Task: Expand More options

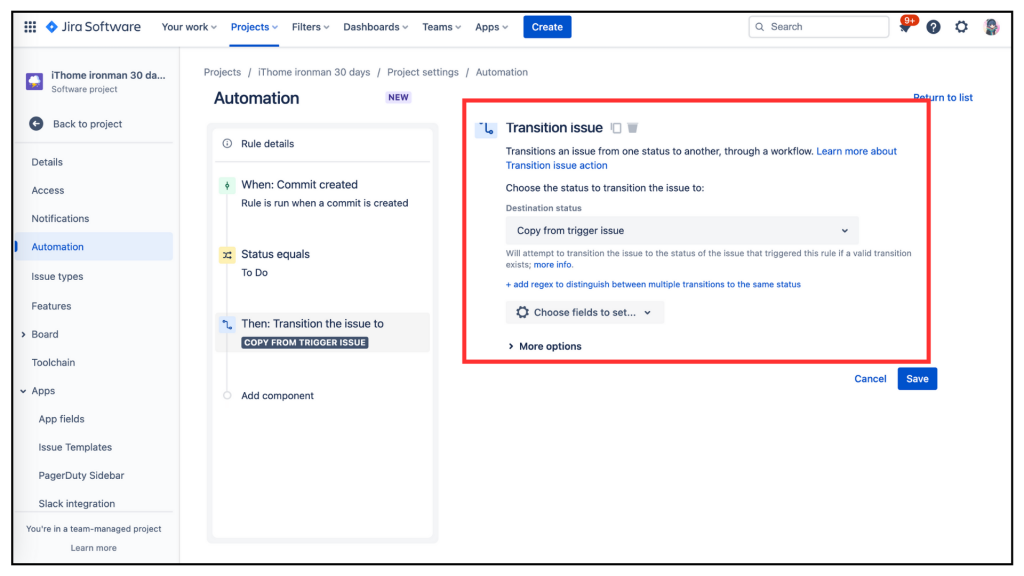Action: (545, 346)
